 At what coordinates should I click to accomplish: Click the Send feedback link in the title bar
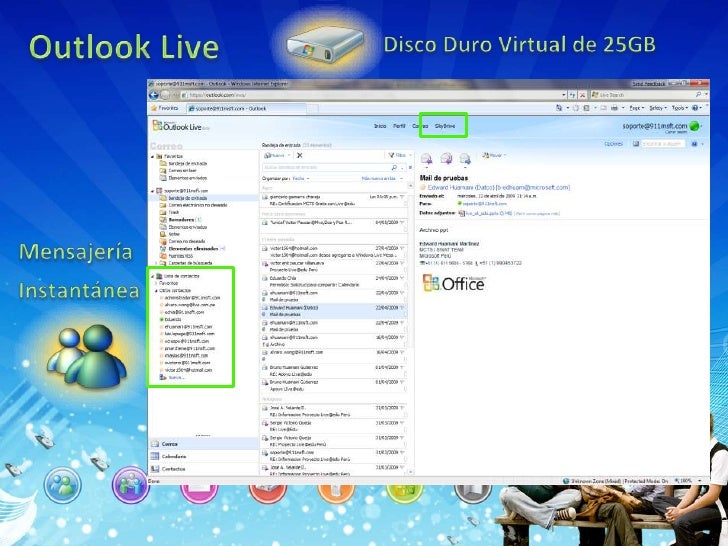point(649,84)
